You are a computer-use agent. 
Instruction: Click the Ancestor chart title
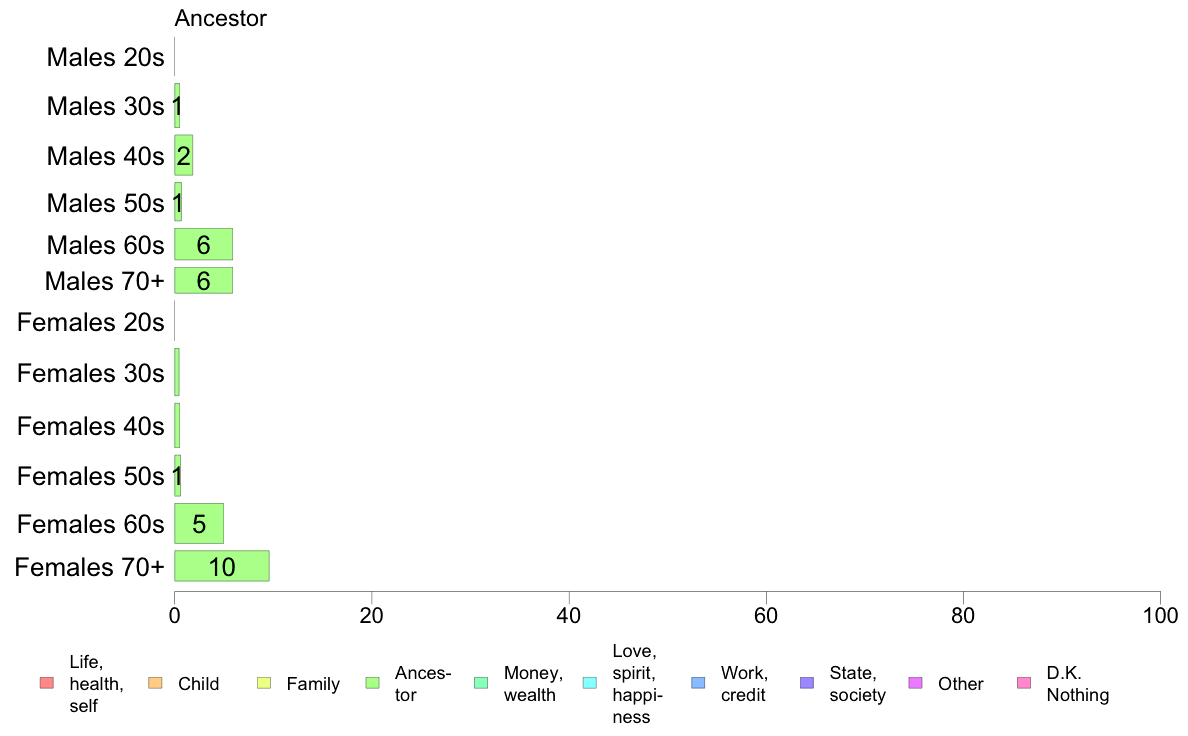(220, 18)
